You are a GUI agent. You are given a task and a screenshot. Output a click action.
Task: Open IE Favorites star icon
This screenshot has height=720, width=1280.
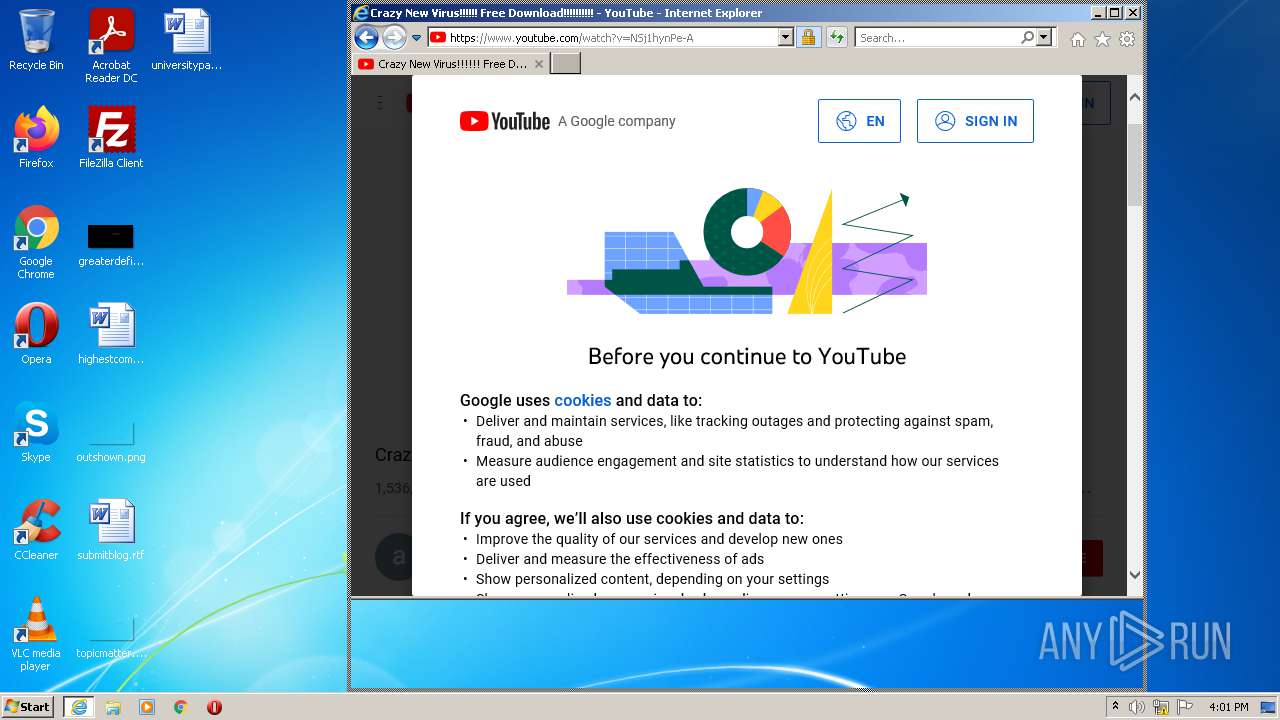pyautogui.click(x=1102, y=39)
